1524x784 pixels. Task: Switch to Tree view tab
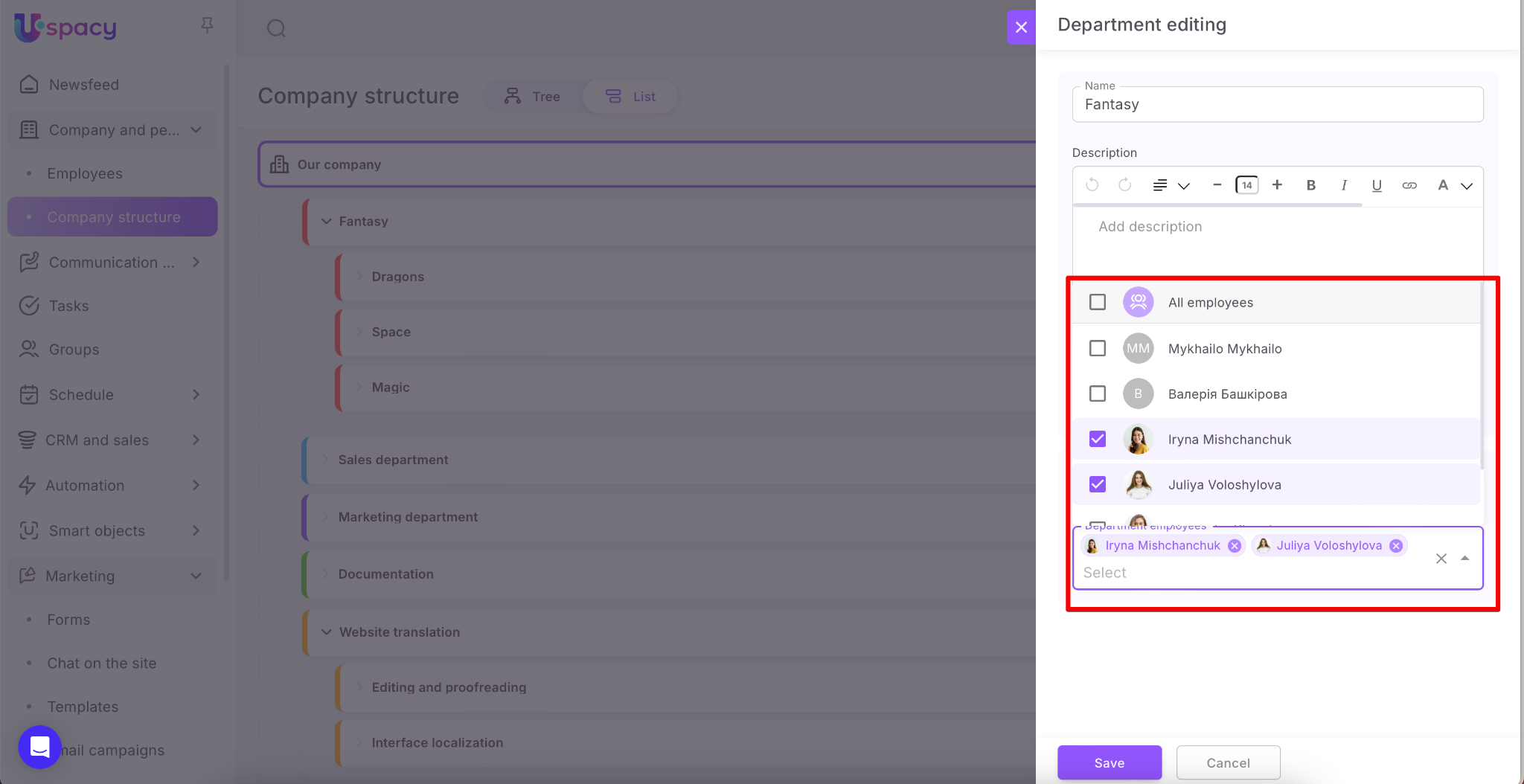[x=532, y=97]
